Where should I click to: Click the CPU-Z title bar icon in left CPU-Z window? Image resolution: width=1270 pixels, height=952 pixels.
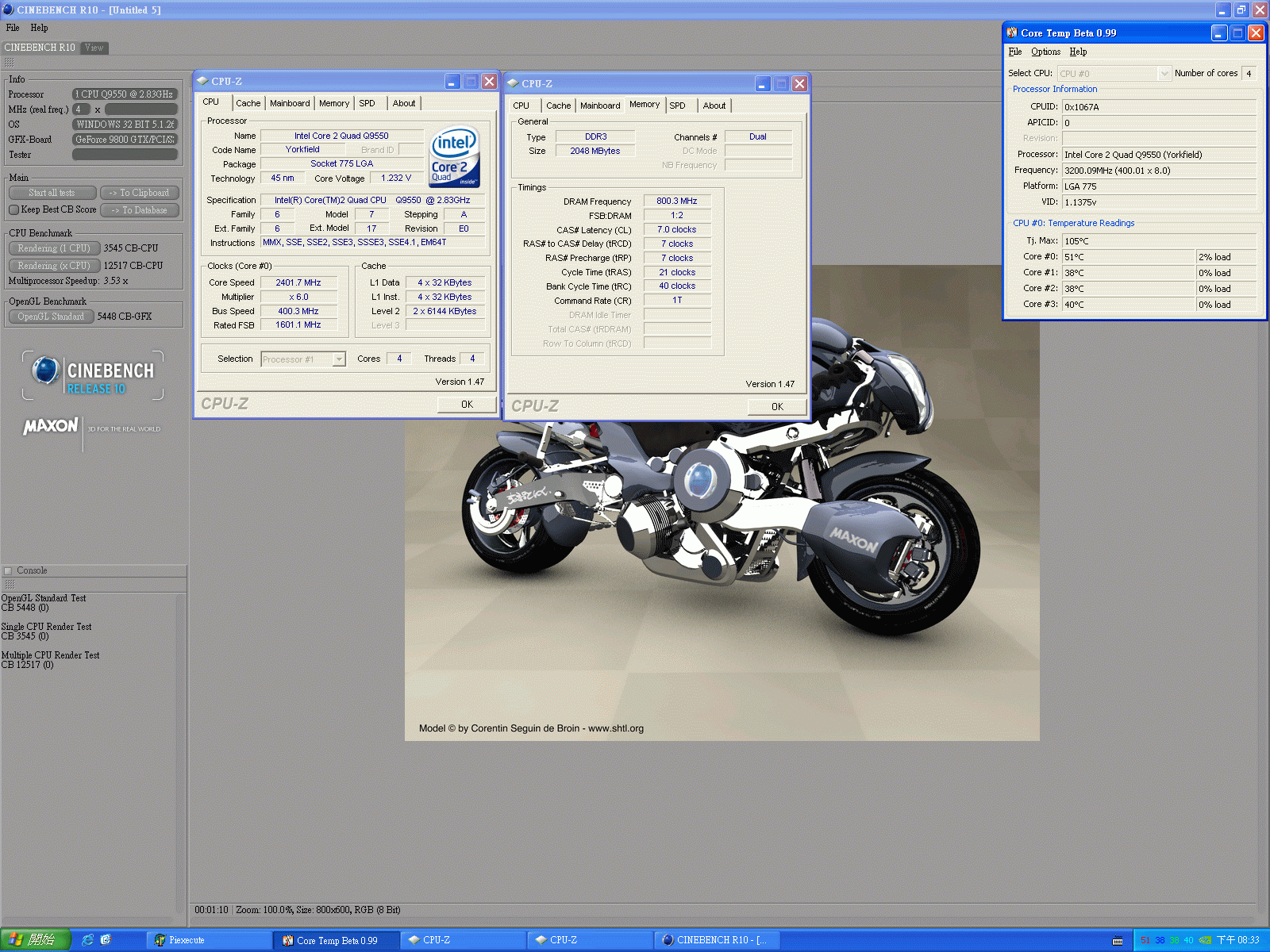pos(202,81)
